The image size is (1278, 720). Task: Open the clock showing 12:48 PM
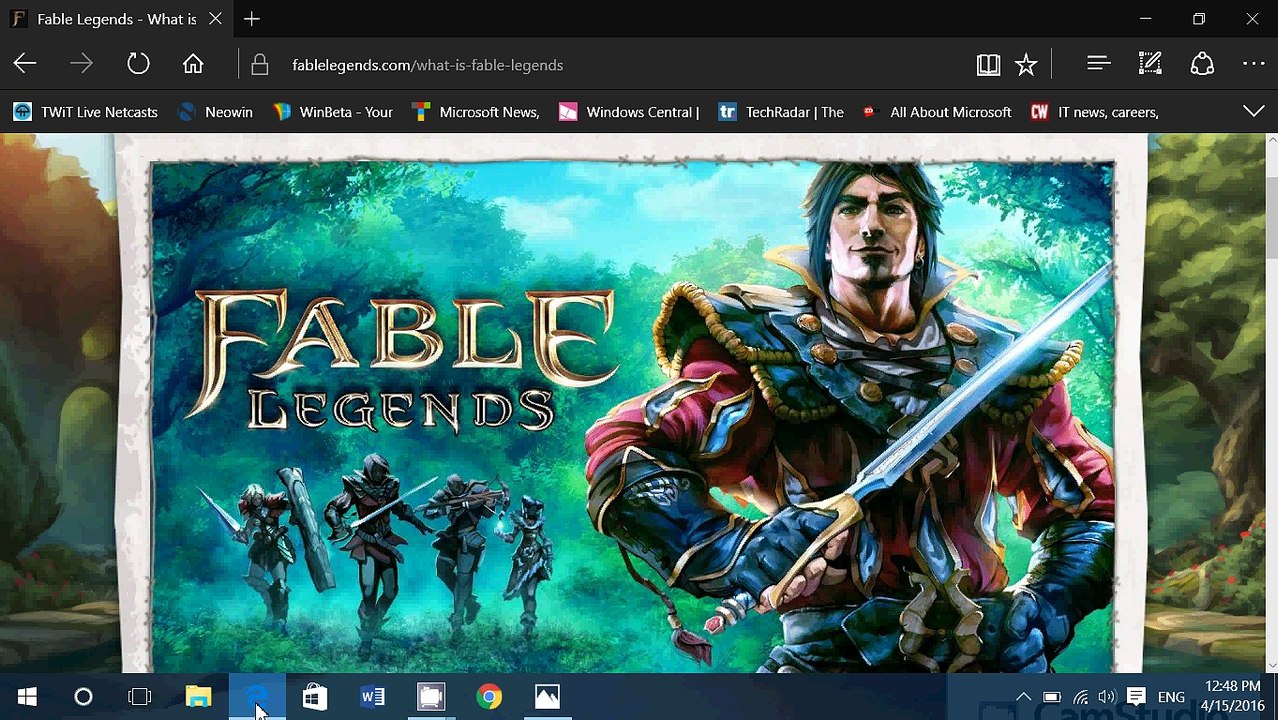pyautogui.click(x=1231, y=696)
